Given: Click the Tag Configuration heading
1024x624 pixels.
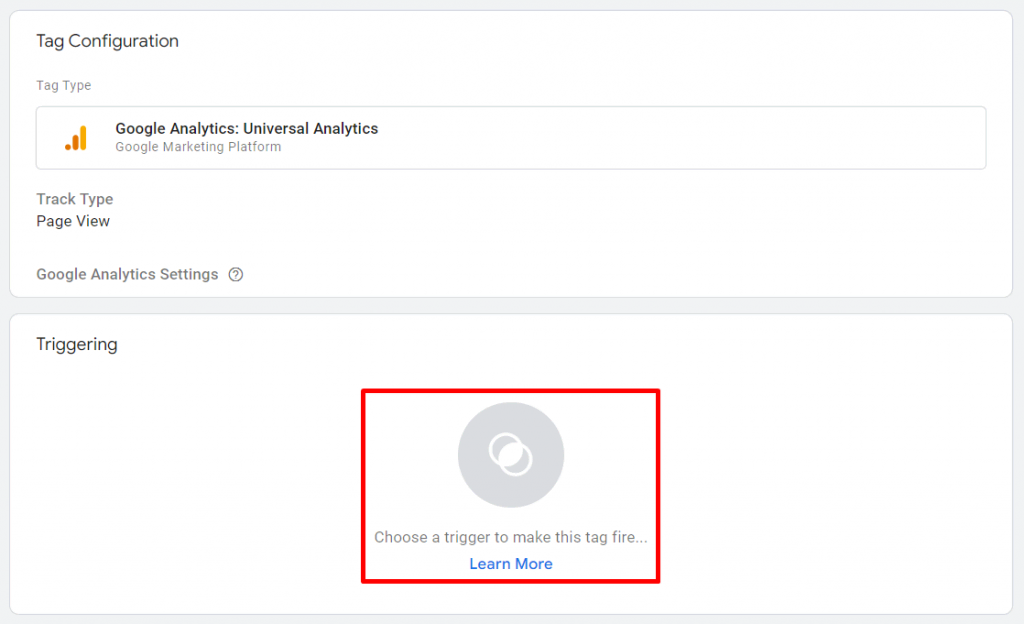Looking at the screenshot, I should [x=107, y=41].
